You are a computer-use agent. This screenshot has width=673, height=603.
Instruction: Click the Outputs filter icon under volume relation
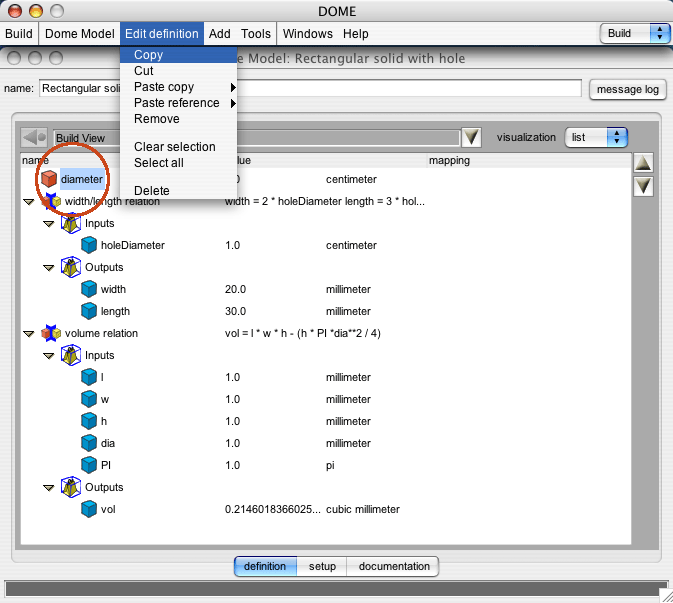(71, 487)
